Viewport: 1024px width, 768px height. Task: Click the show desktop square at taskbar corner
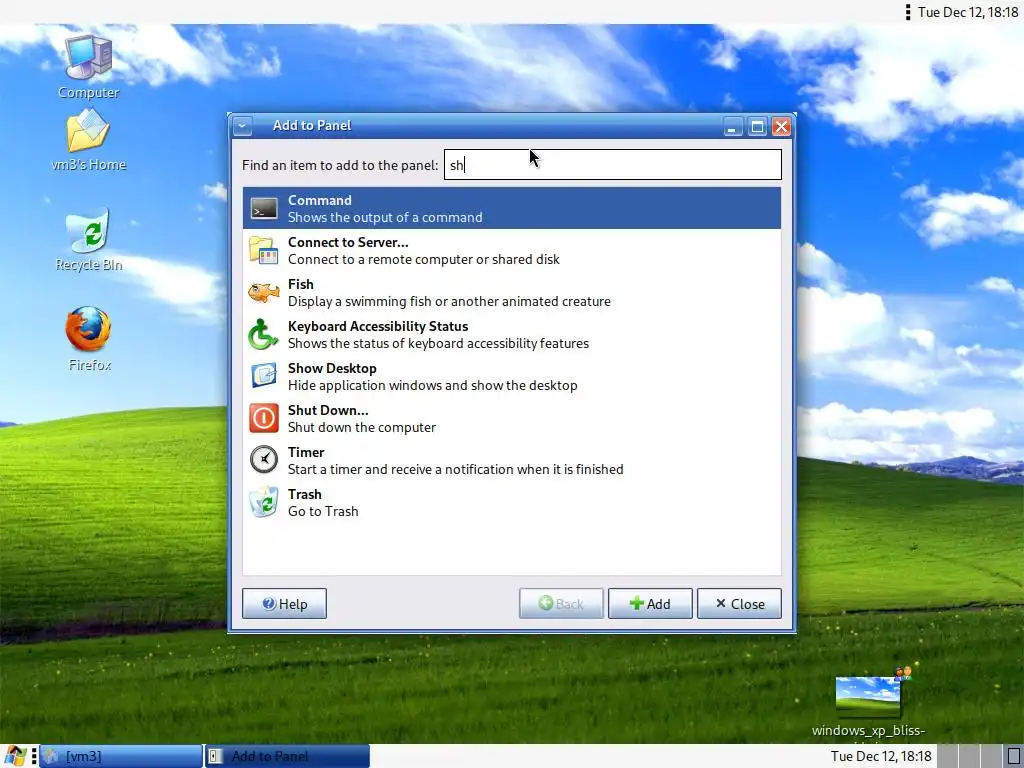click(1014, 756)
